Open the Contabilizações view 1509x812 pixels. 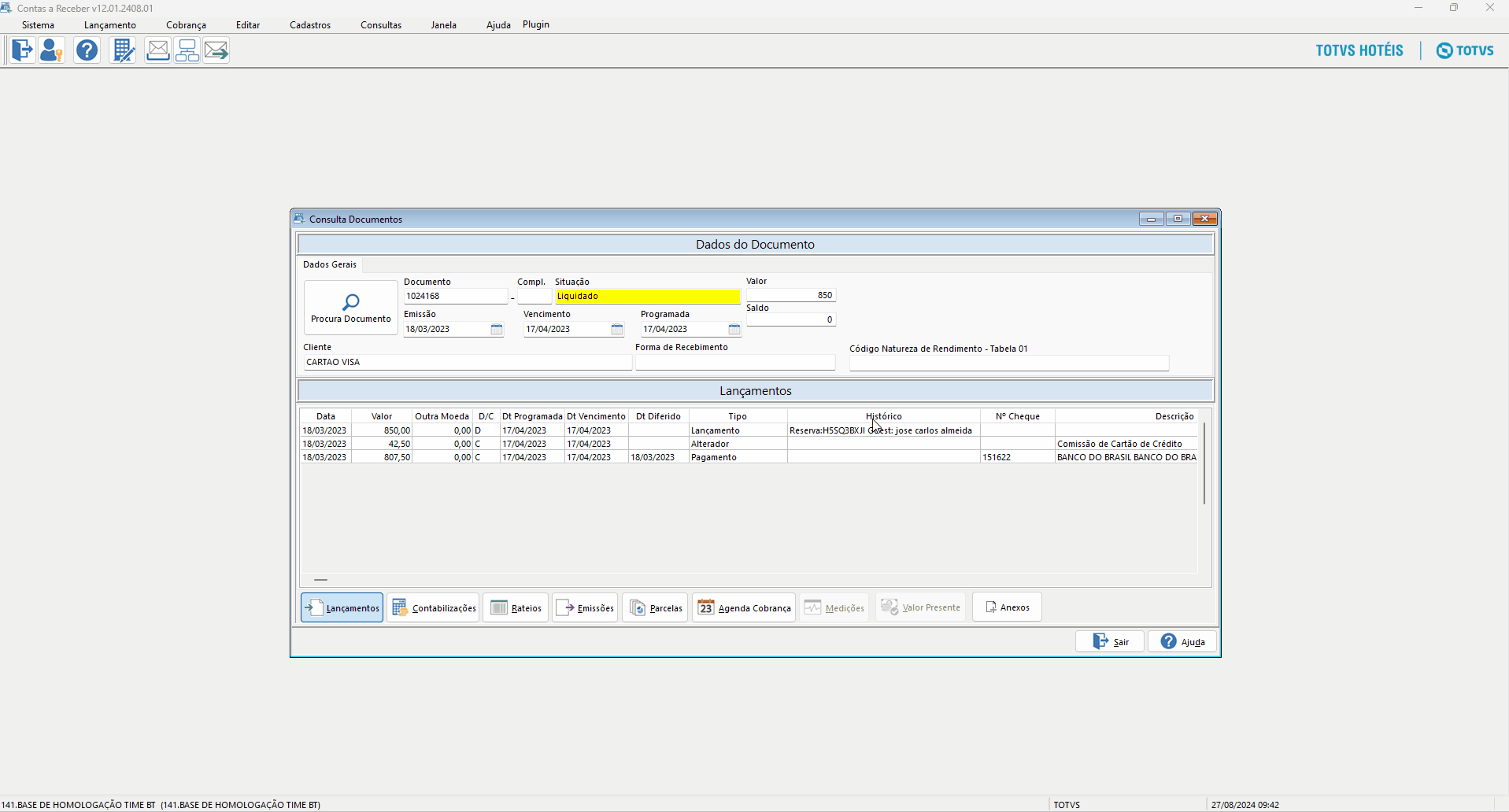pos(434,607)
